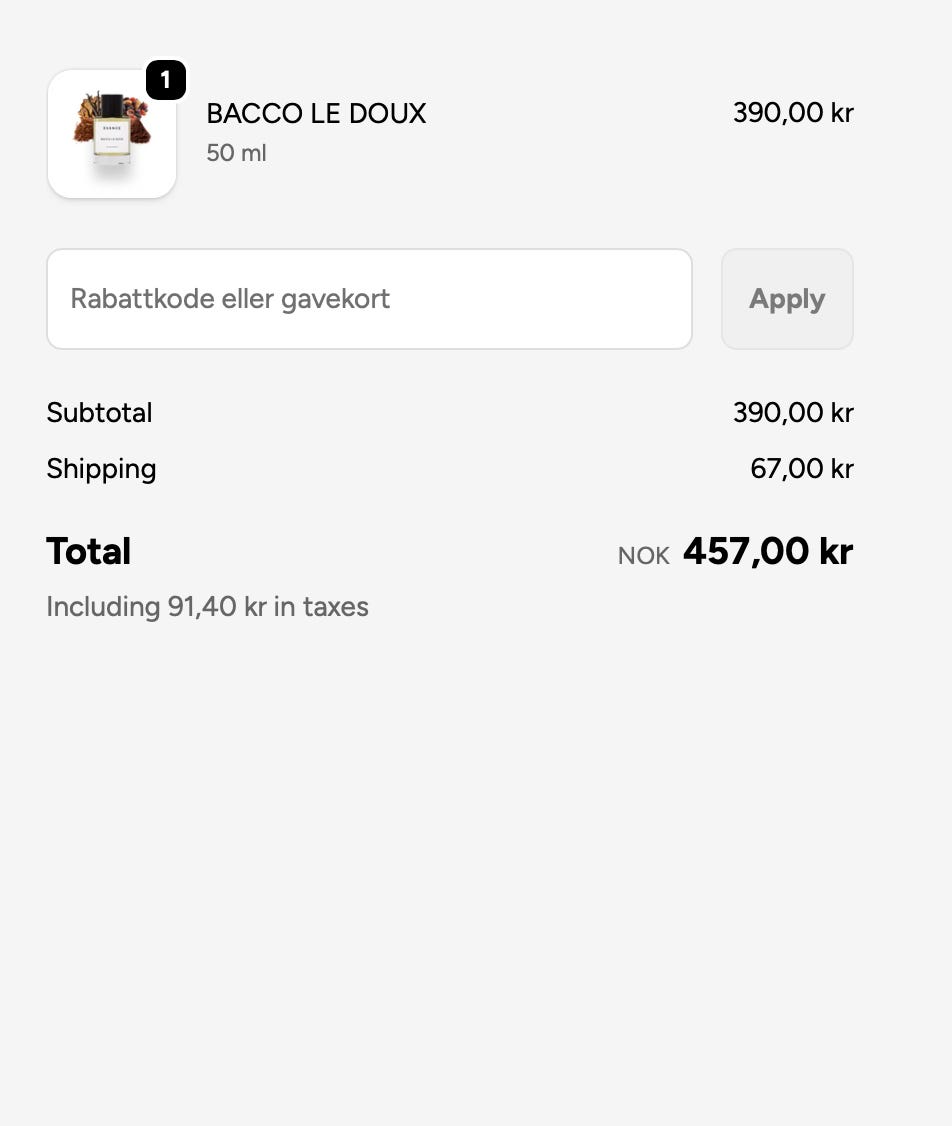Click the 50 ml size text
The width and height of the screenshot is (952, 1126).
pyautogui.click(x=236, y=153)
